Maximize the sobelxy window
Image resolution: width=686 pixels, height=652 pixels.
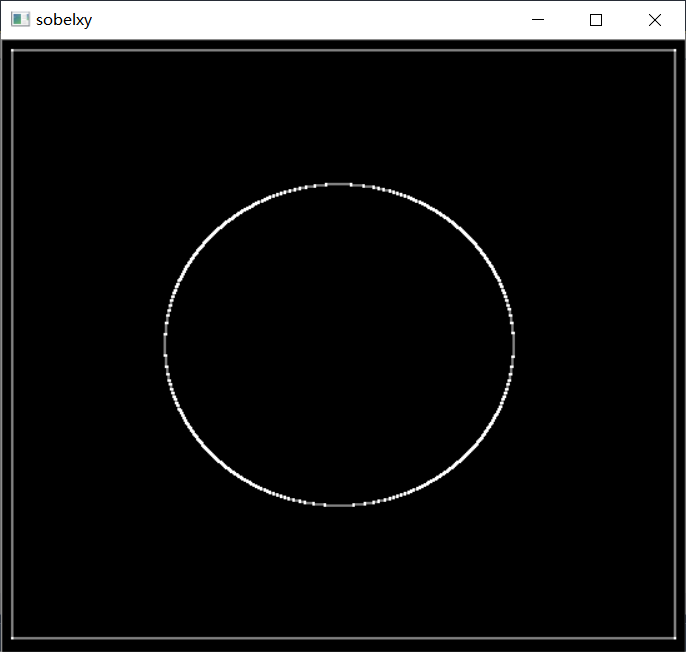click(596, 20)
